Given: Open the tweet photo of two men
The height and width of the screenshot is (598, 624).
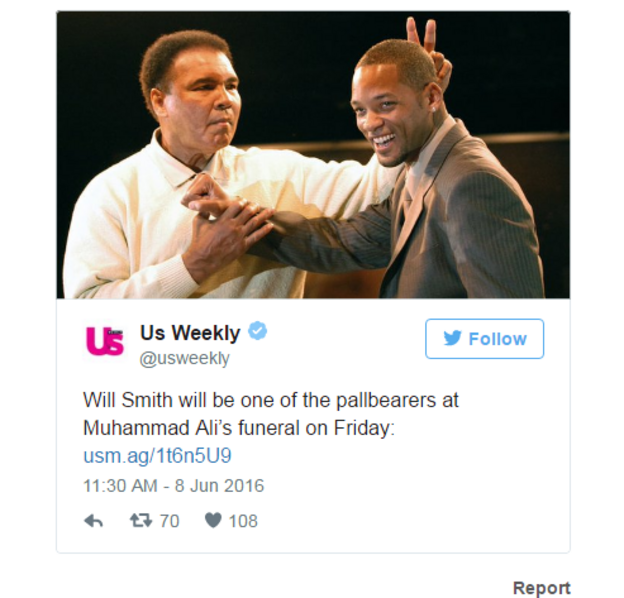Looking at the screenshot, I should (x=313, y=155).
